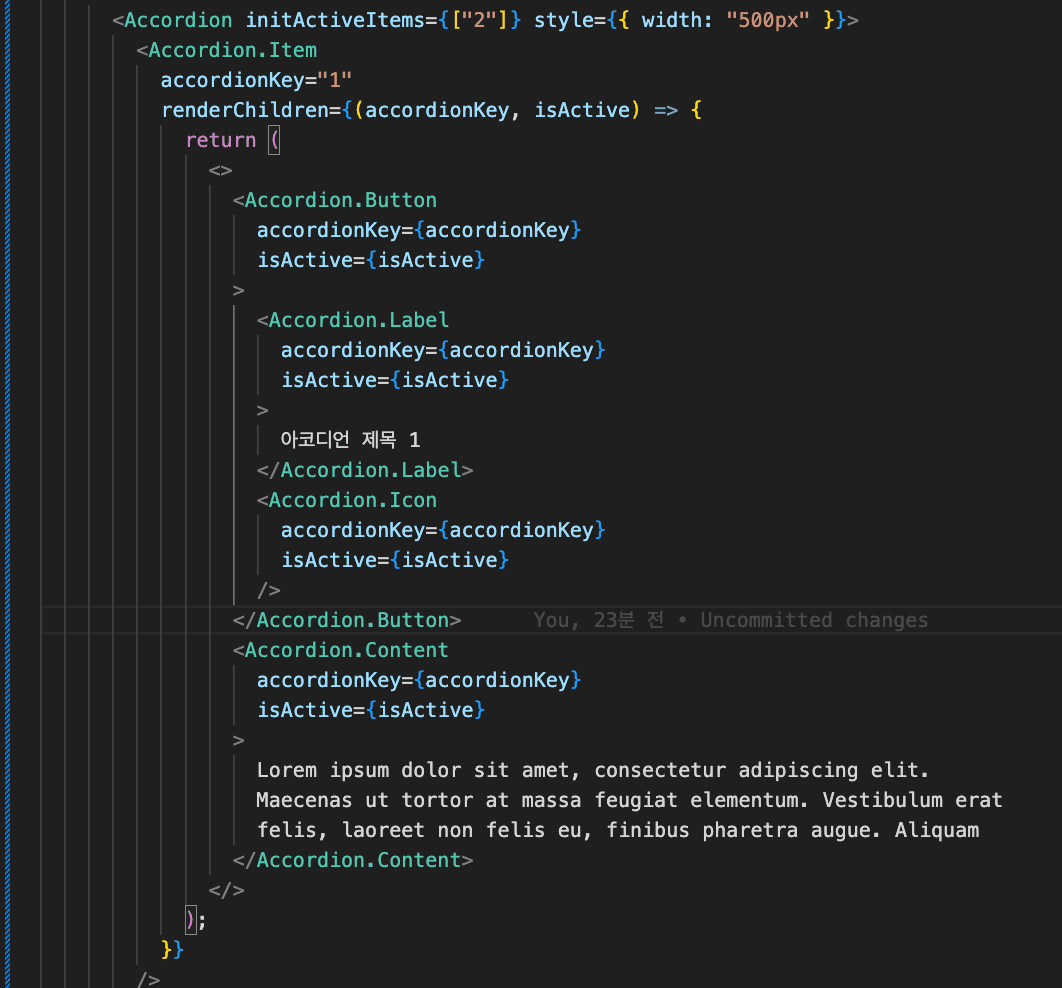The width and height of the screenshot is (1062, 988).
Task: Click the line starting with Lorem ipsum
Action: [x=592, y=770]
